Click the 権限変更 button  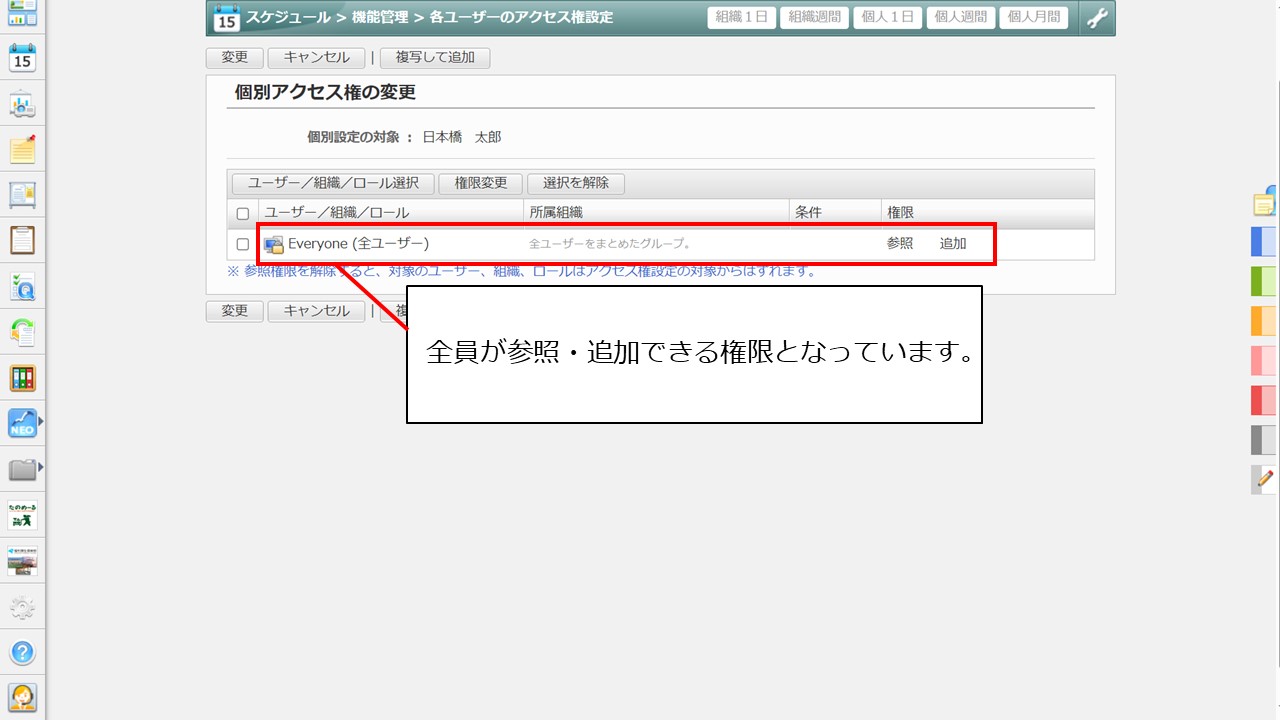(x=480, y=183)
